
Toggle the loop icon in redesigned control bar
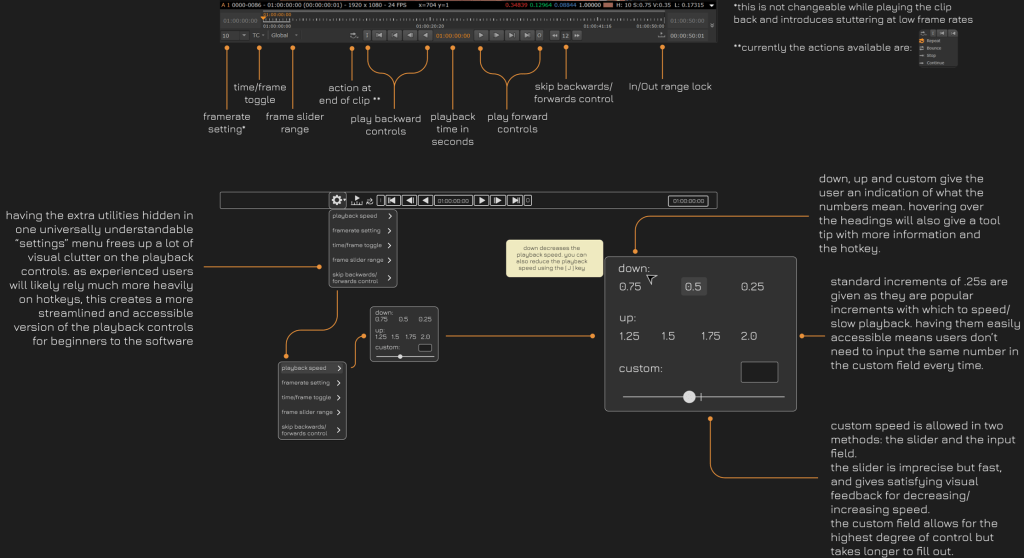369,200
